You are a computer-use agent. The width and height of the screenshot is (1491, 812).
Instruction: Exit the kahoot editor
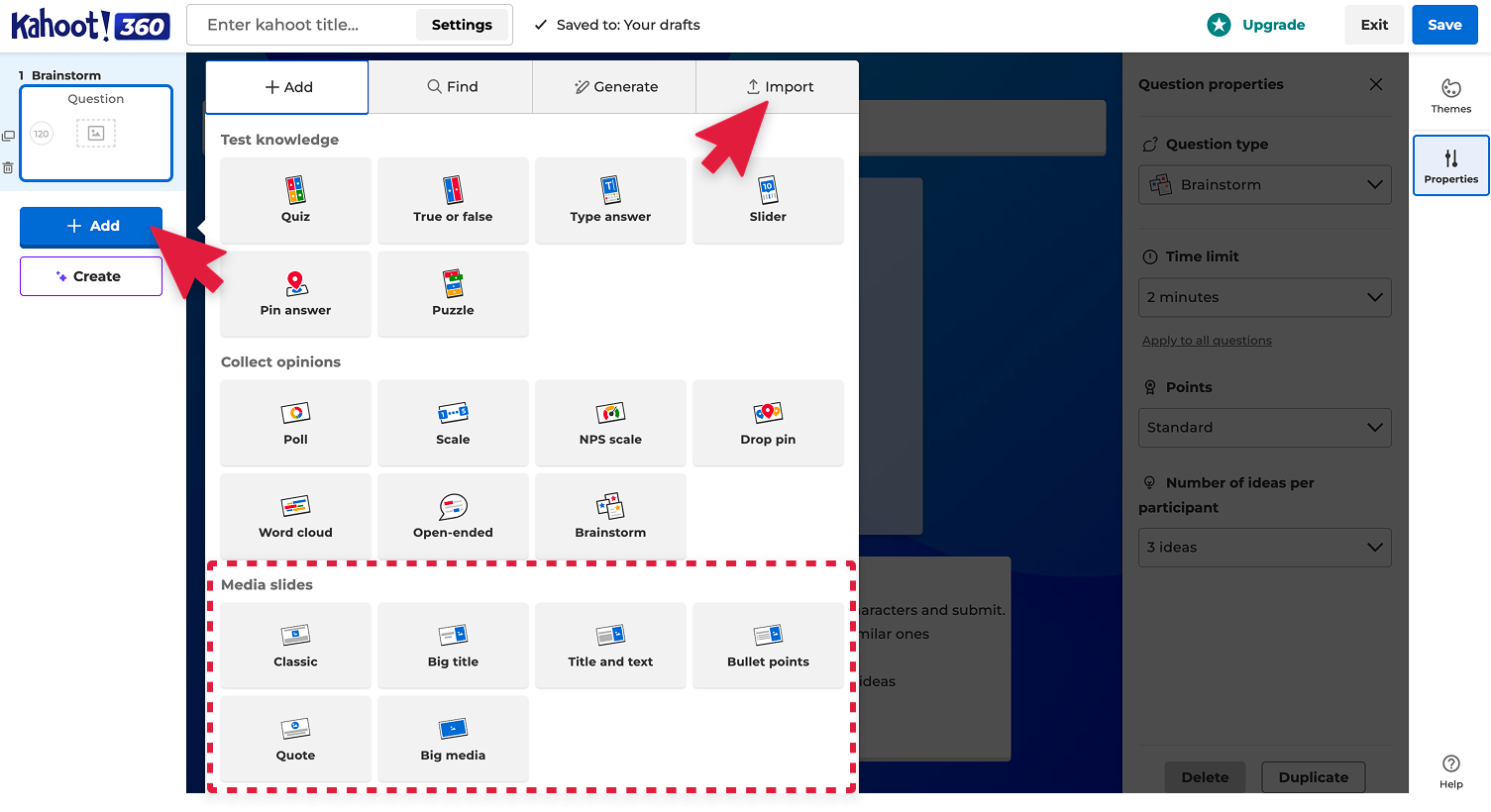click(1374, 25)
